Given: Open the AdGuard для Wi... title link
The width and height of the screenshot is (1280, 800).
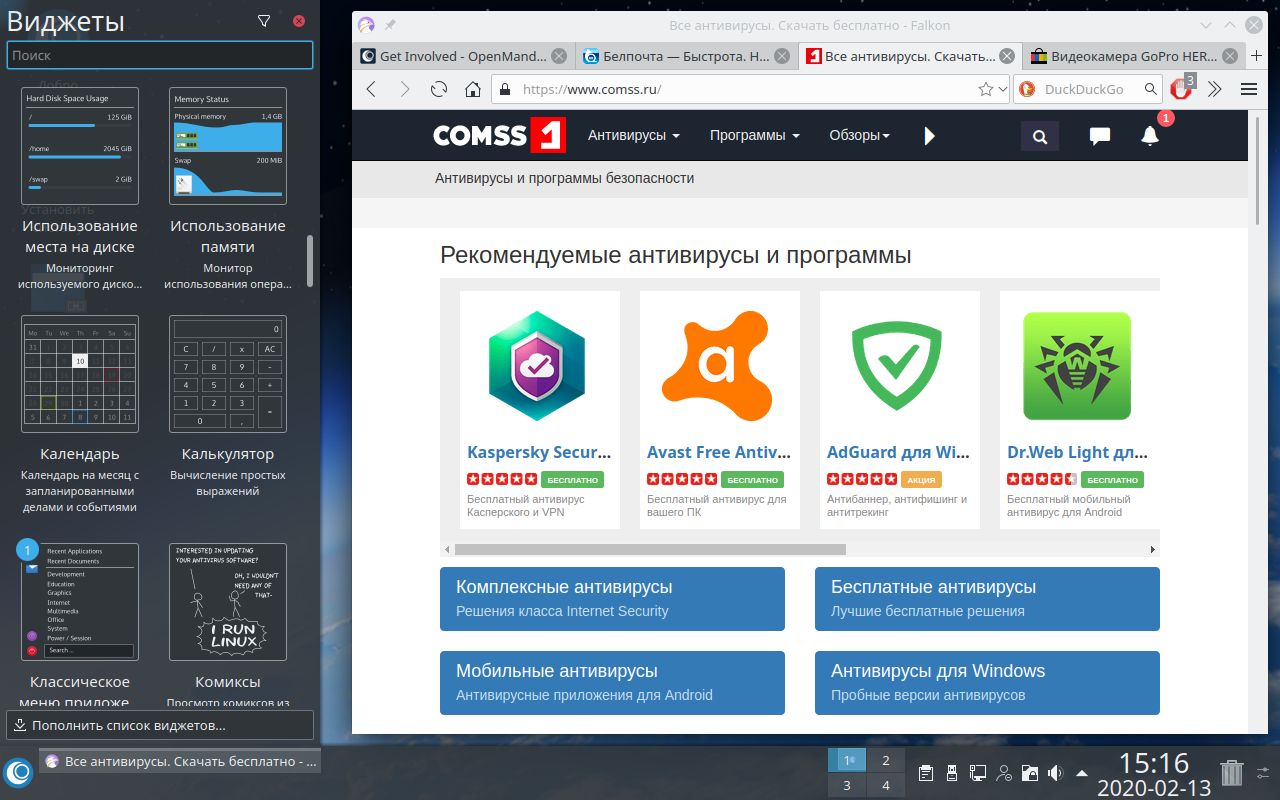Looking at the screenshot, I should (x=899, y=452).
